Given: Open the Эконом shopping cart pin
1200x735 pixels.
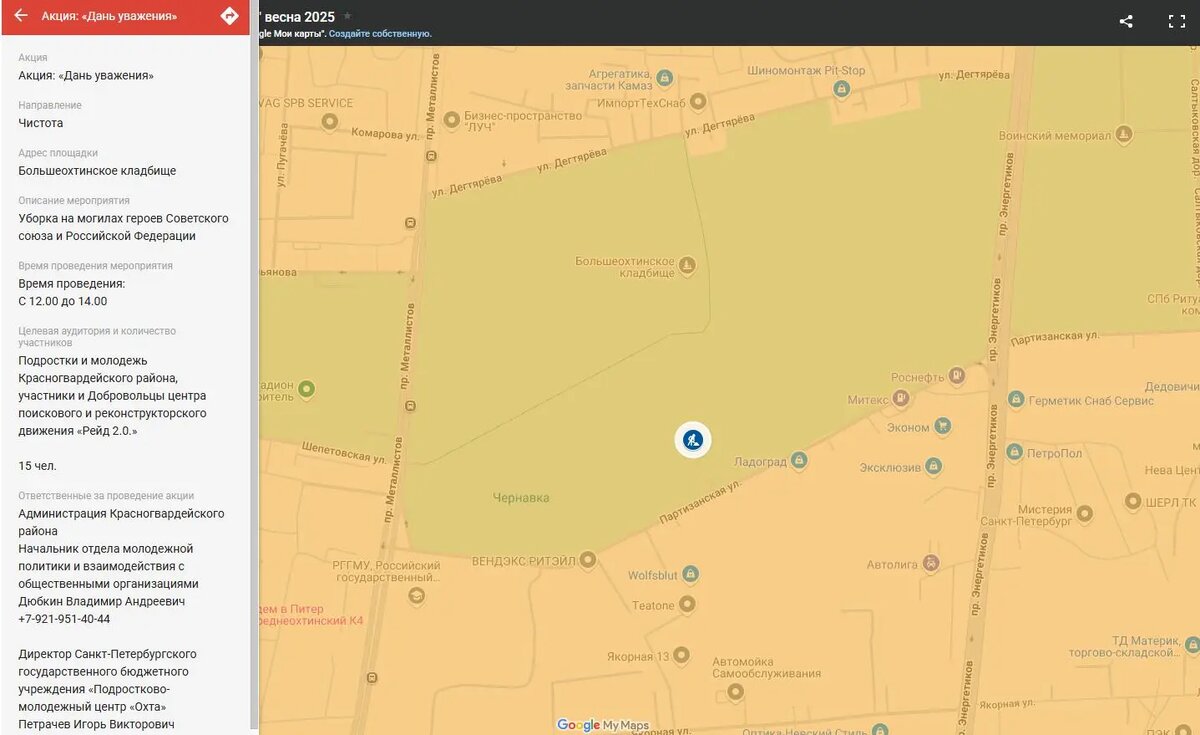Looking at the screenshot, I should pyautogui.click(x=941, y=426).
